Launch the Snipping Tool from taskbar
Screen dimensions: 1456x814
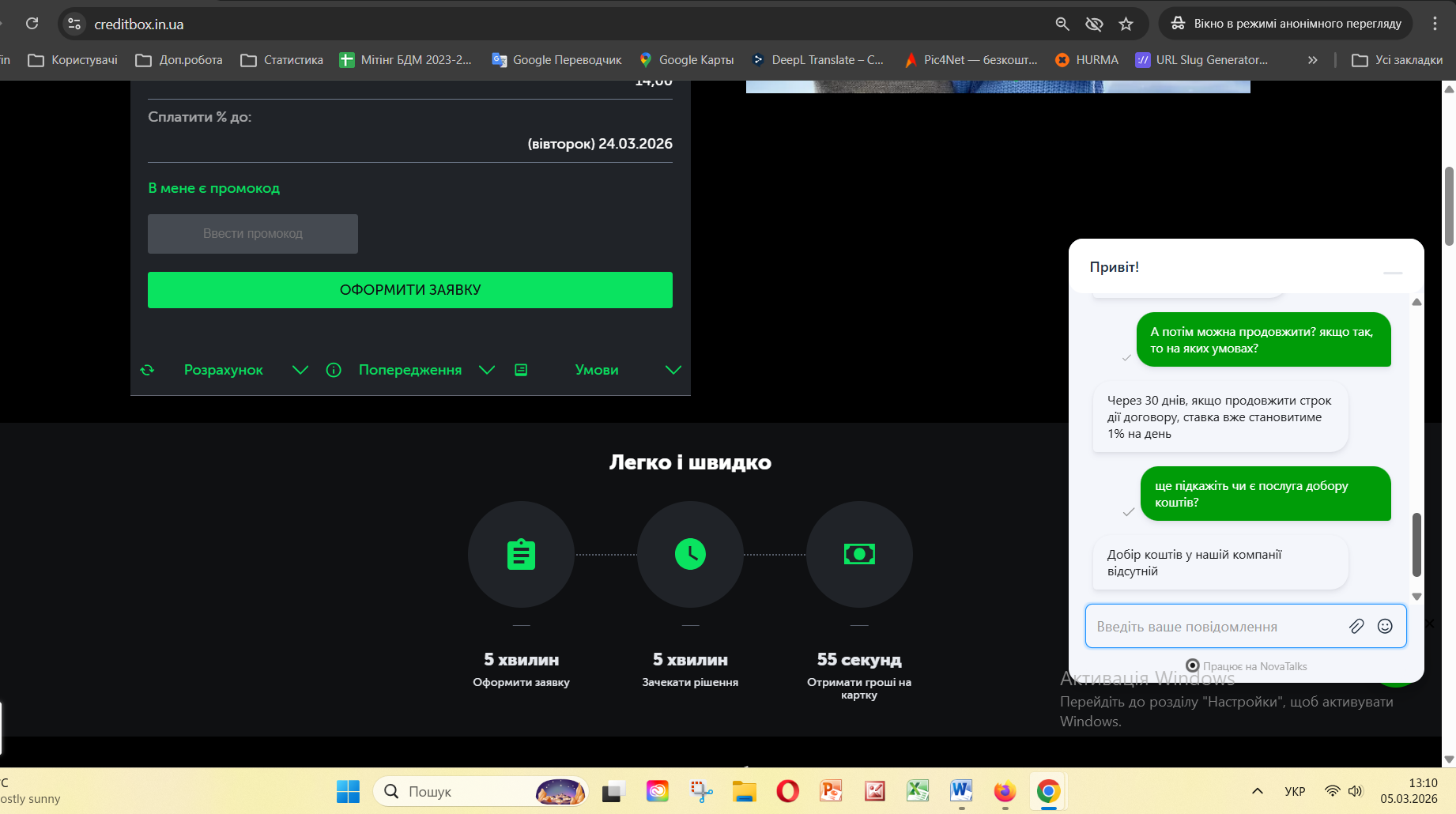pos(701,791)
